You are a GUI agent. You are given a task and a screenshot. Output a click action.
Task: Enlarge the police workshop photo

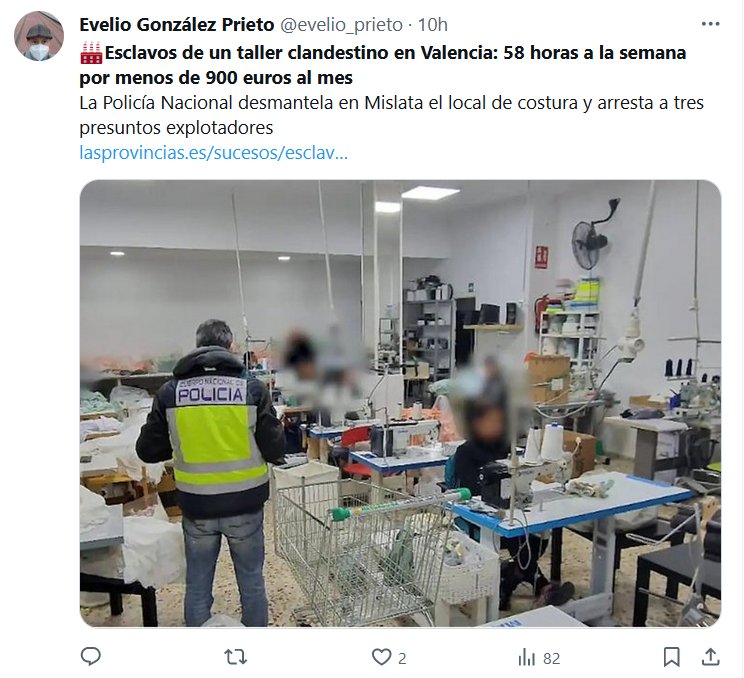click(x=400, y=403)
